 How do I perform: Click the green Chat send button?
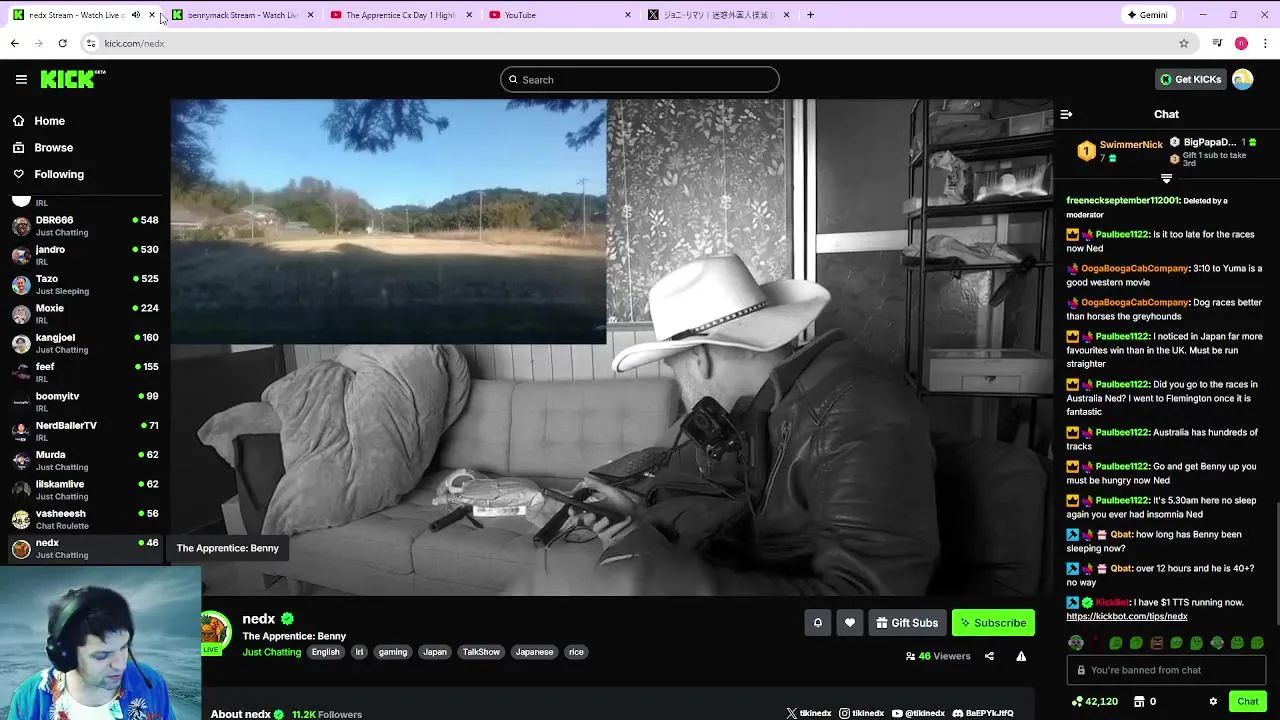coord(1247,702)
